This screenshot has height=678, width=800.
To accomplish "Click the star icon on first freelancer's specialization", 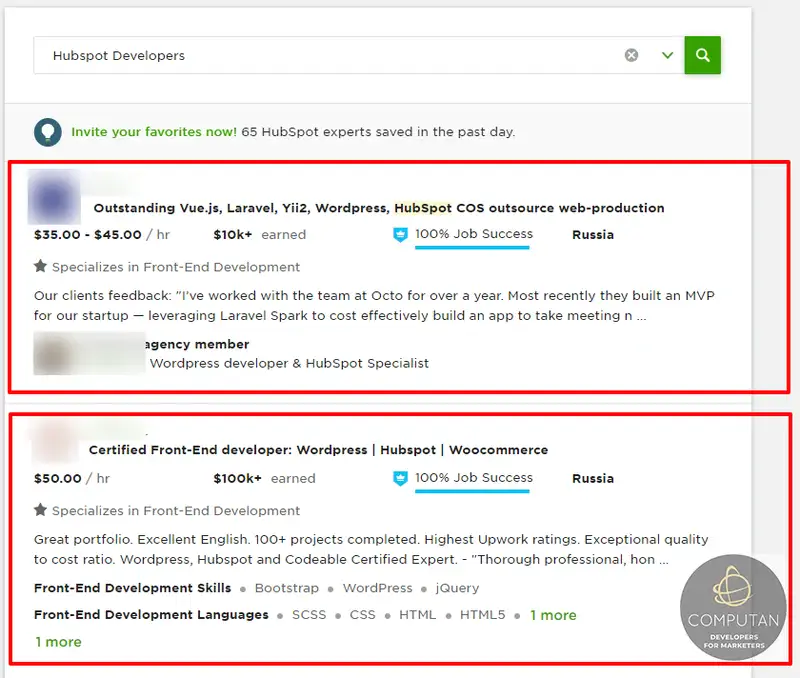I will pos(40,266).
